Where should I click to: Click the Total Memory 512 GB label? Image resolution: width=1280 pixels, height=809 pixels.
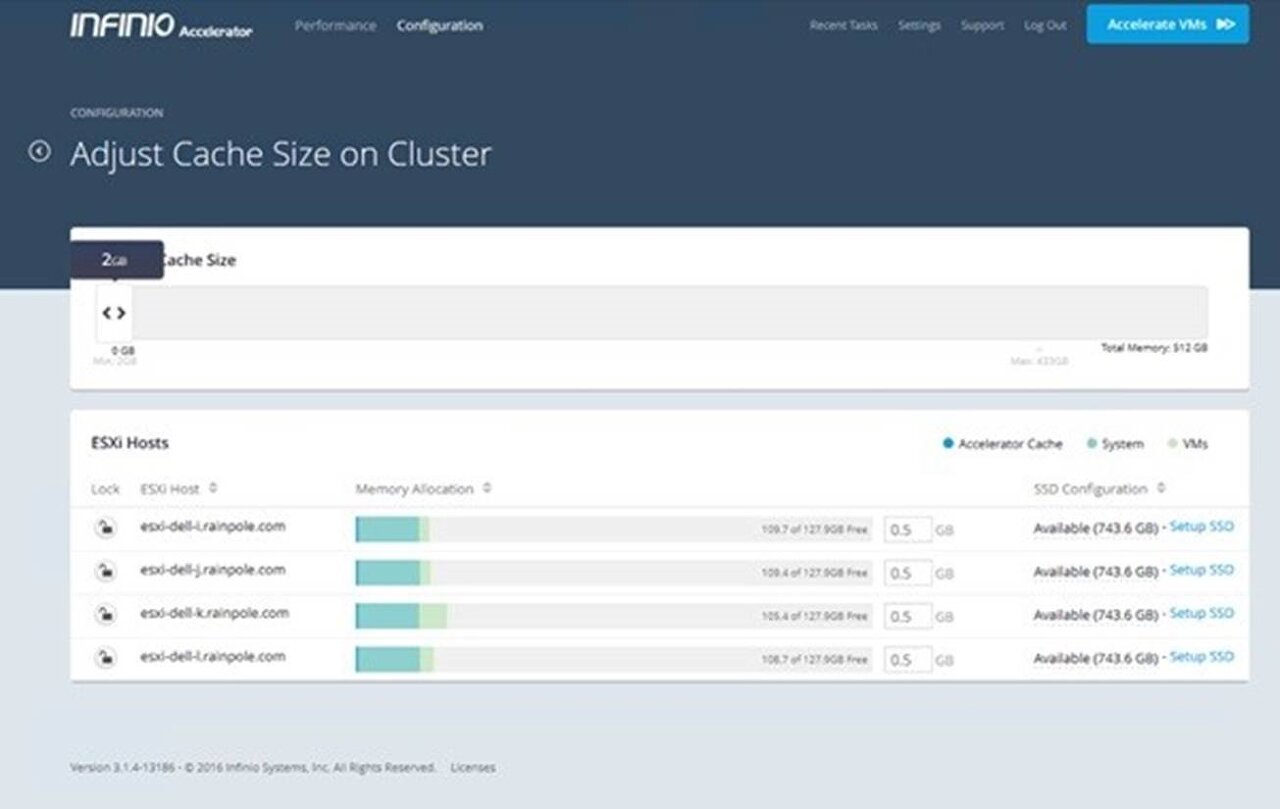1154,348
